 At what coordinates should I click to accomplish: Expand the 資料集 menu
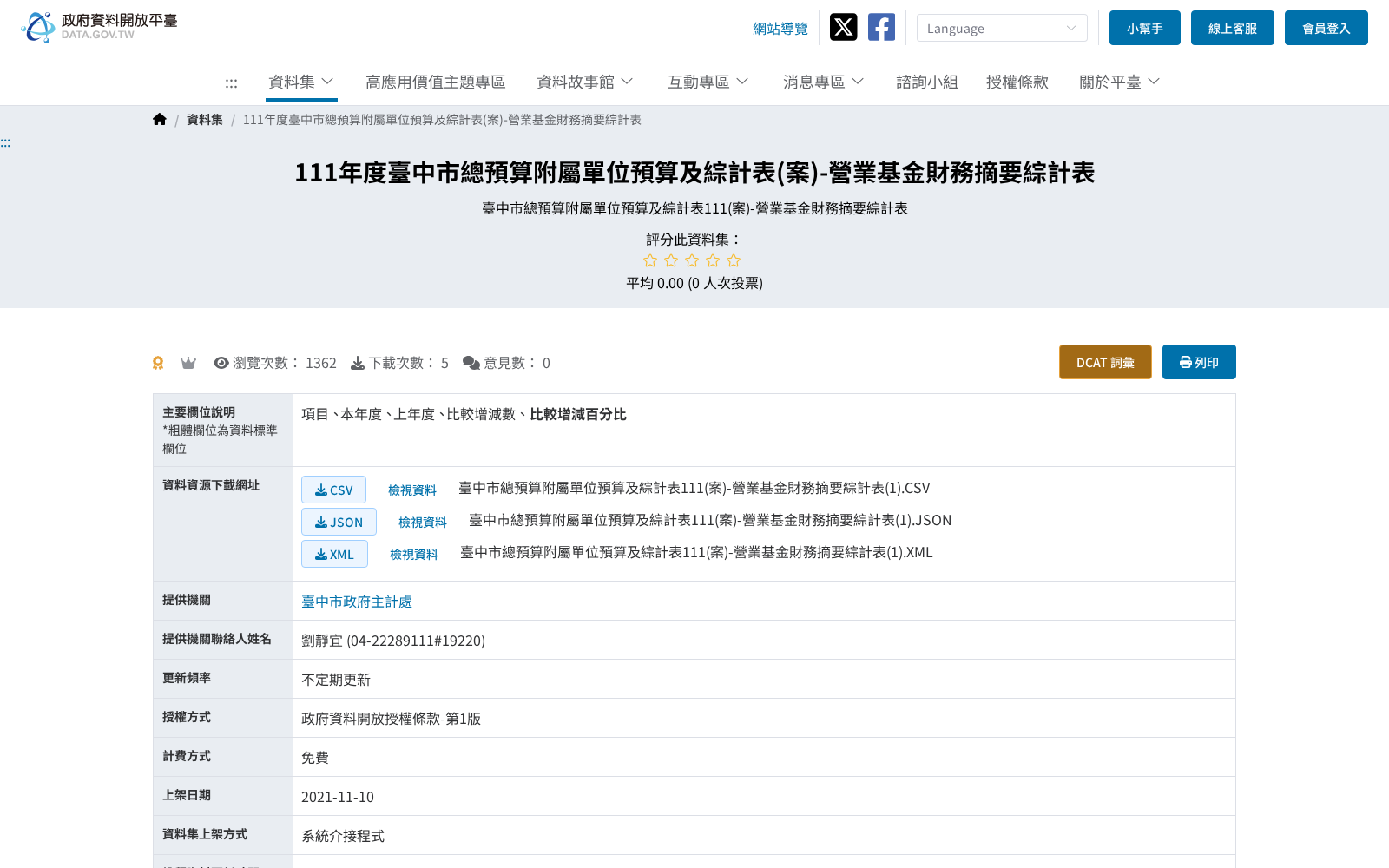coord(301,82)
